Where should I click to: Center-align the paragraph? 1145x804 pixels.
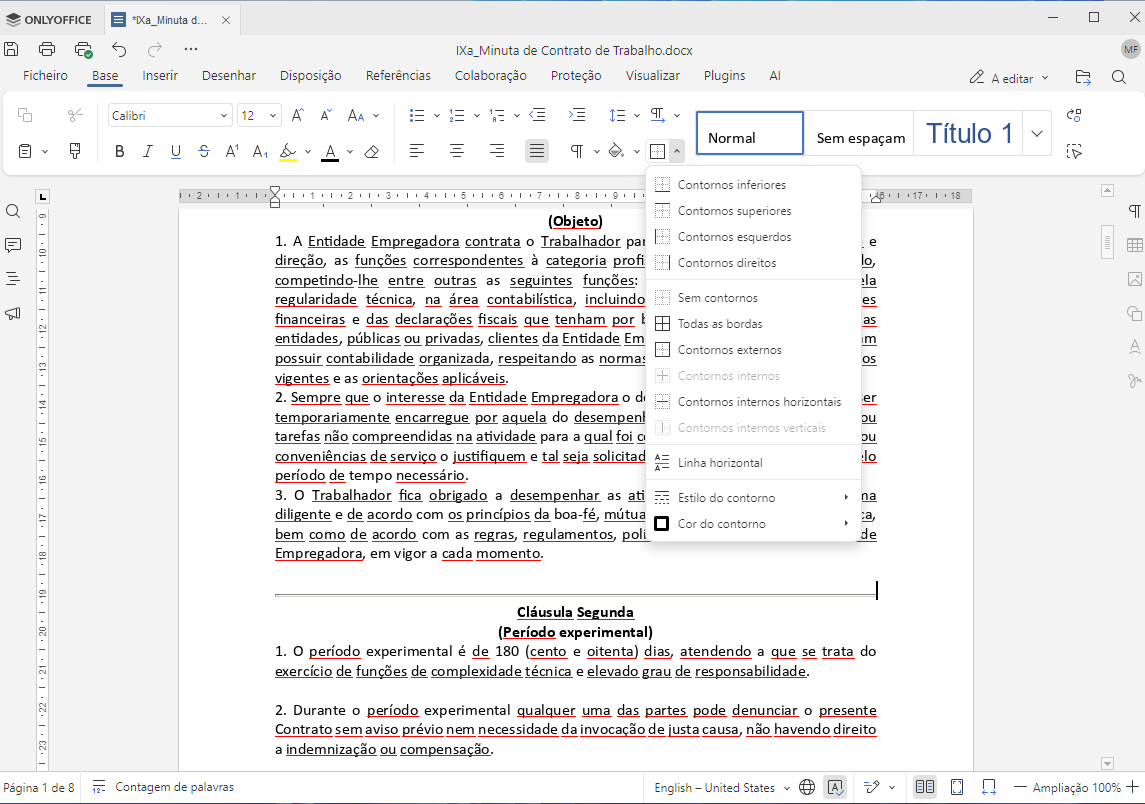click(x=457, y=151)
